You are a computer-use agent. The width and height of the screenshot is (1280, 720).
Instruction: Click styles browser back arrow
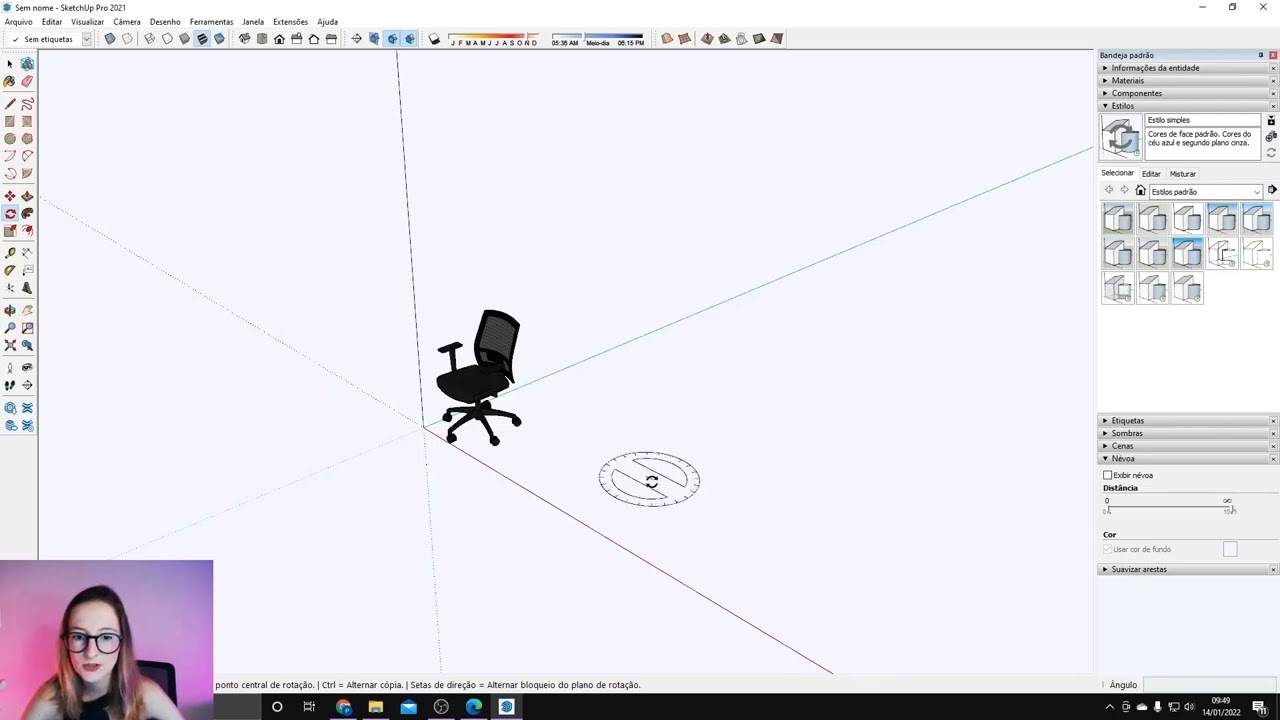(x=1108, y=190)
